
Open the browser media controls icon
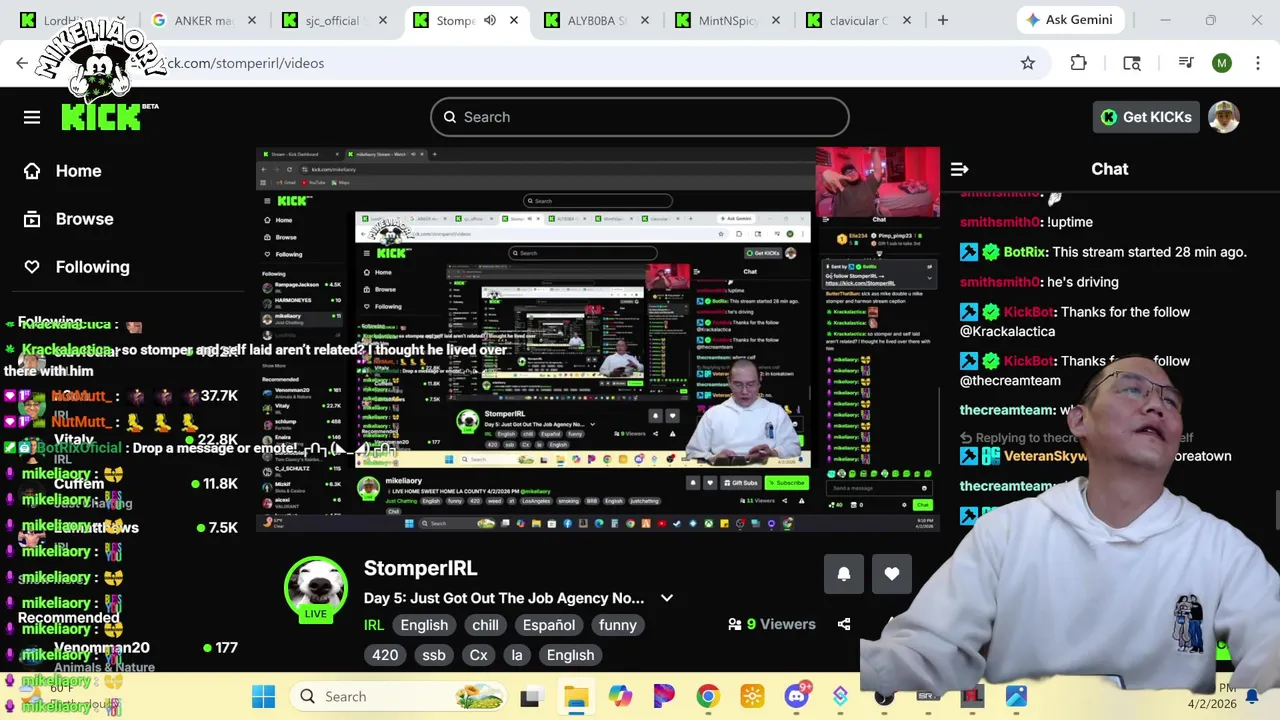click(1186, 63)
